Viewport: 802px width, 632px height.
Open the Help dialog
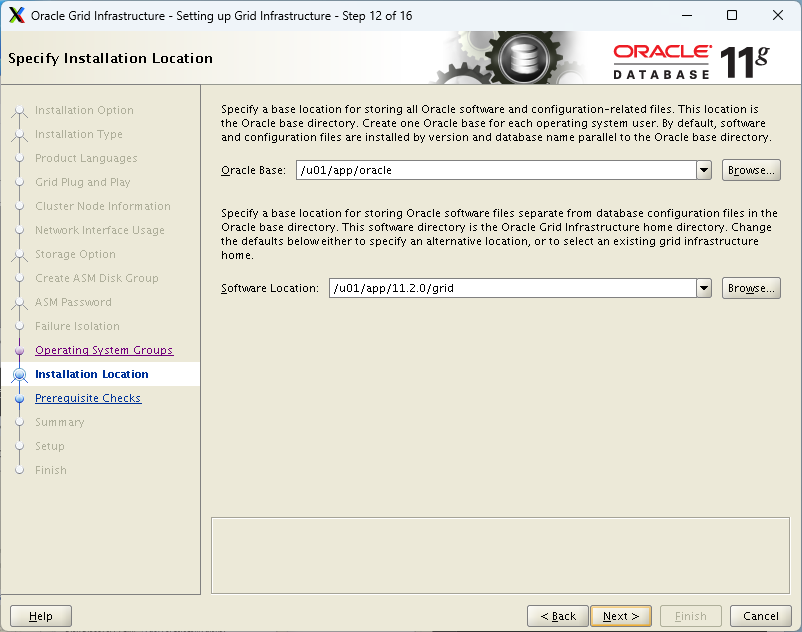[x=41, y=616]
